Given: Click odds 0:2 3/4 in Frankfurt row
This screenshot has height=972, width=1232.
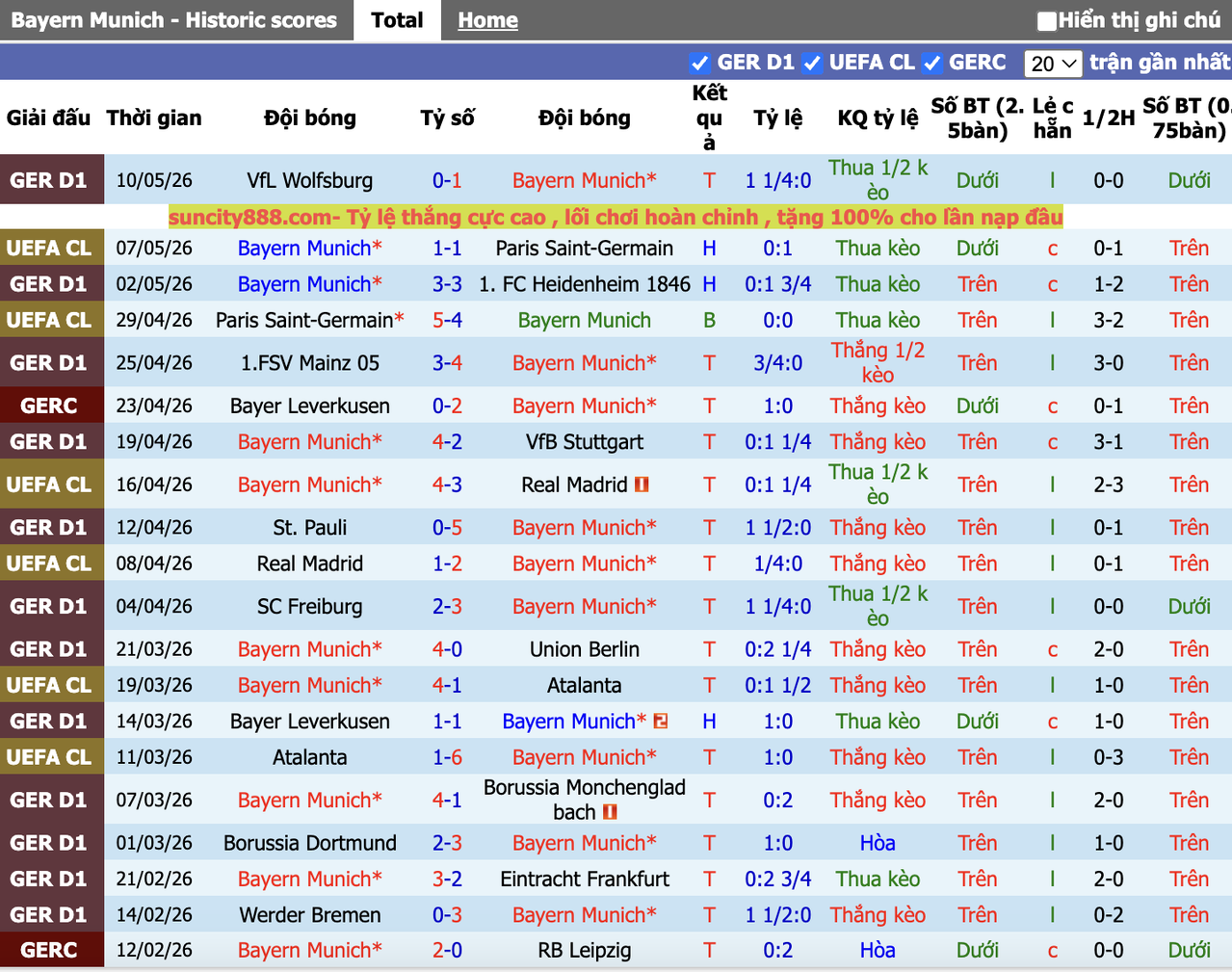Looking at the screenshot, I should point(777,879).
